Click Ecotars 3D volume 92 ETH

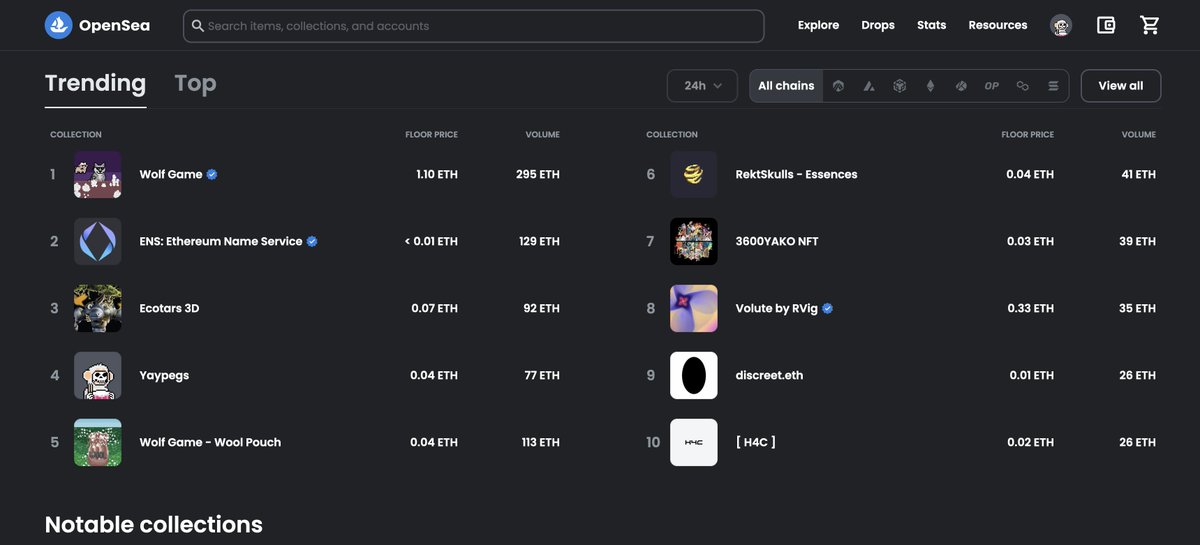542,308
